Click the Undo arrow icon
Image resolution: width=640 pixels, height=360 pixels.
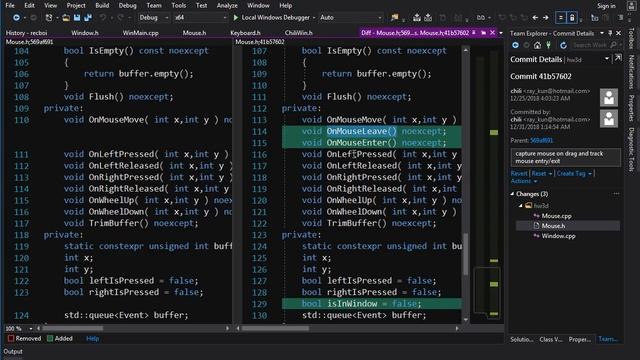click(x=103, y=18)
